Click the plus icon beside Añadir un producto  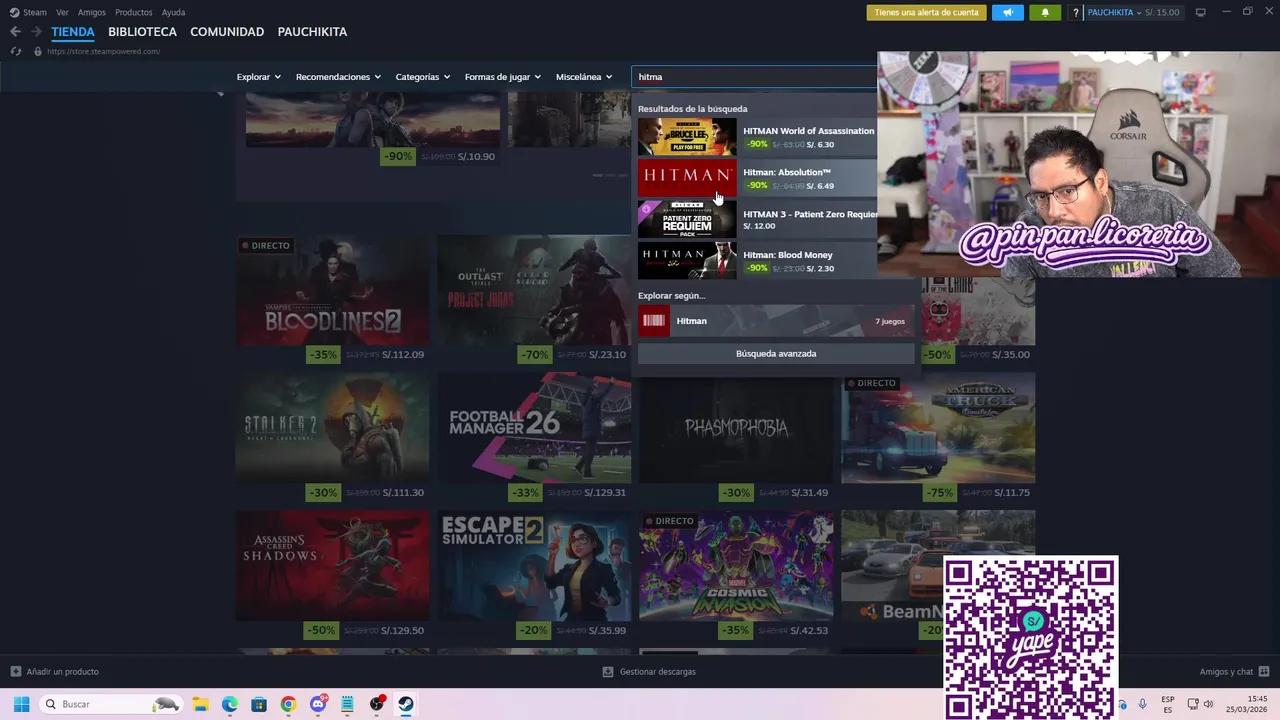(15, 672)
